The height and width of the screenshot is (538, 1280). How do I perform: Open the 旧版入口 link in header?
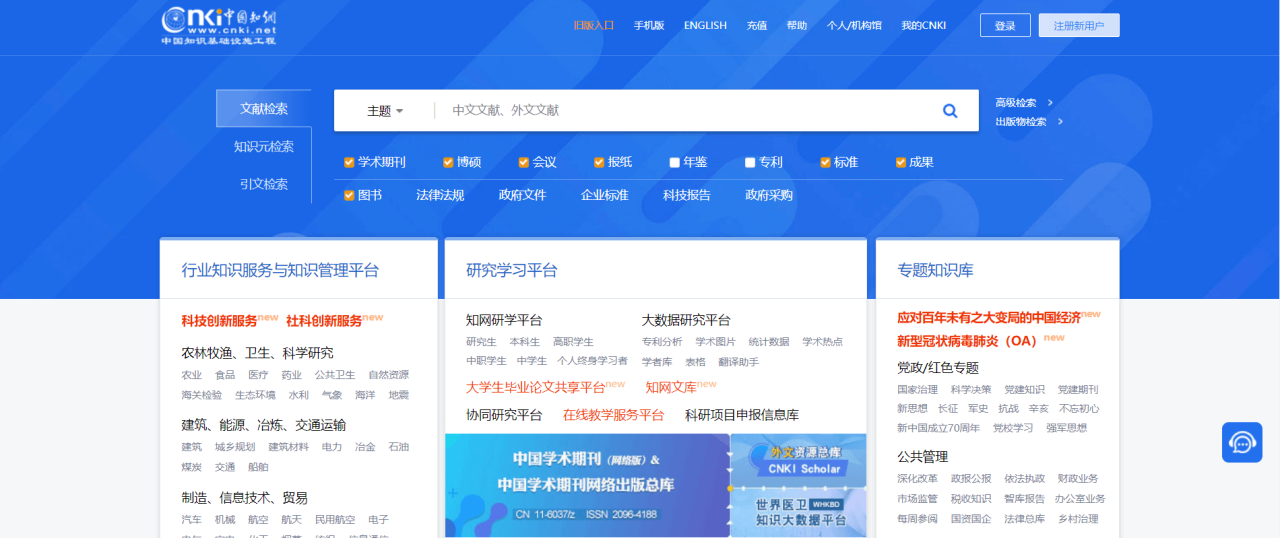click(x=593, y=26)
